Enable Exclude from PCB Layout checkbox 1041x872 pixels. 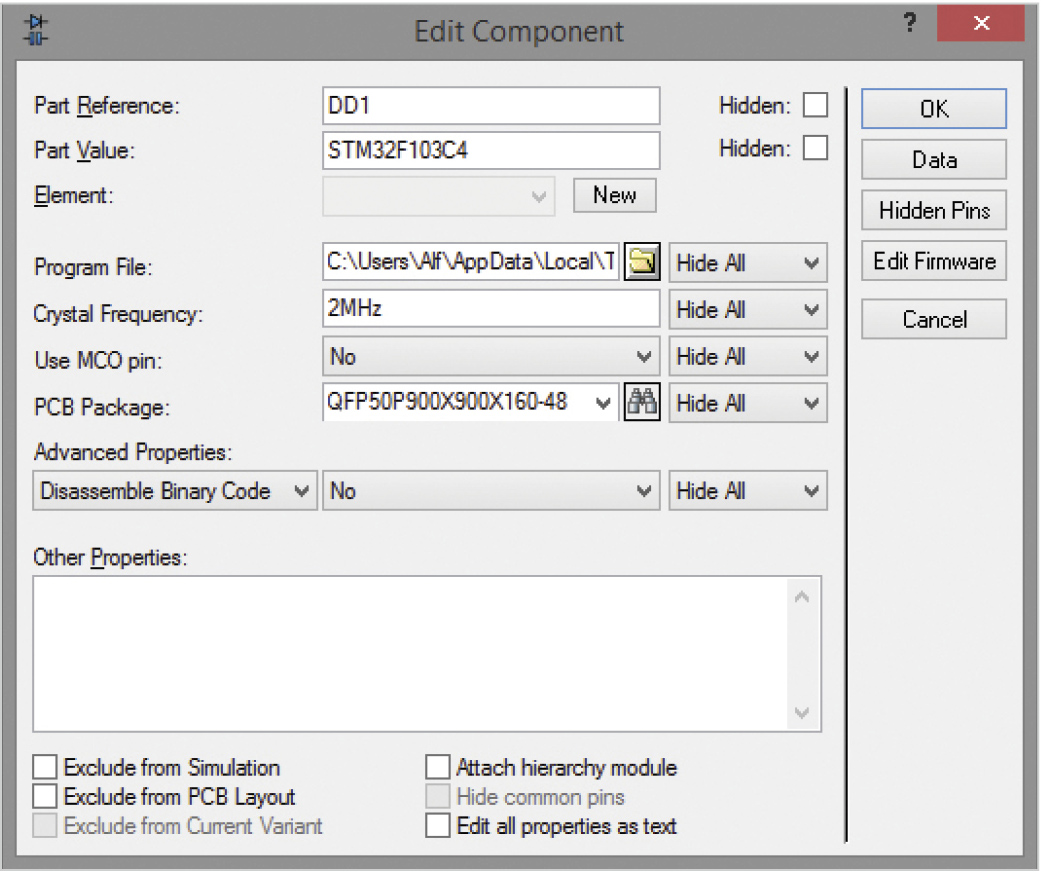coord(44,796)
